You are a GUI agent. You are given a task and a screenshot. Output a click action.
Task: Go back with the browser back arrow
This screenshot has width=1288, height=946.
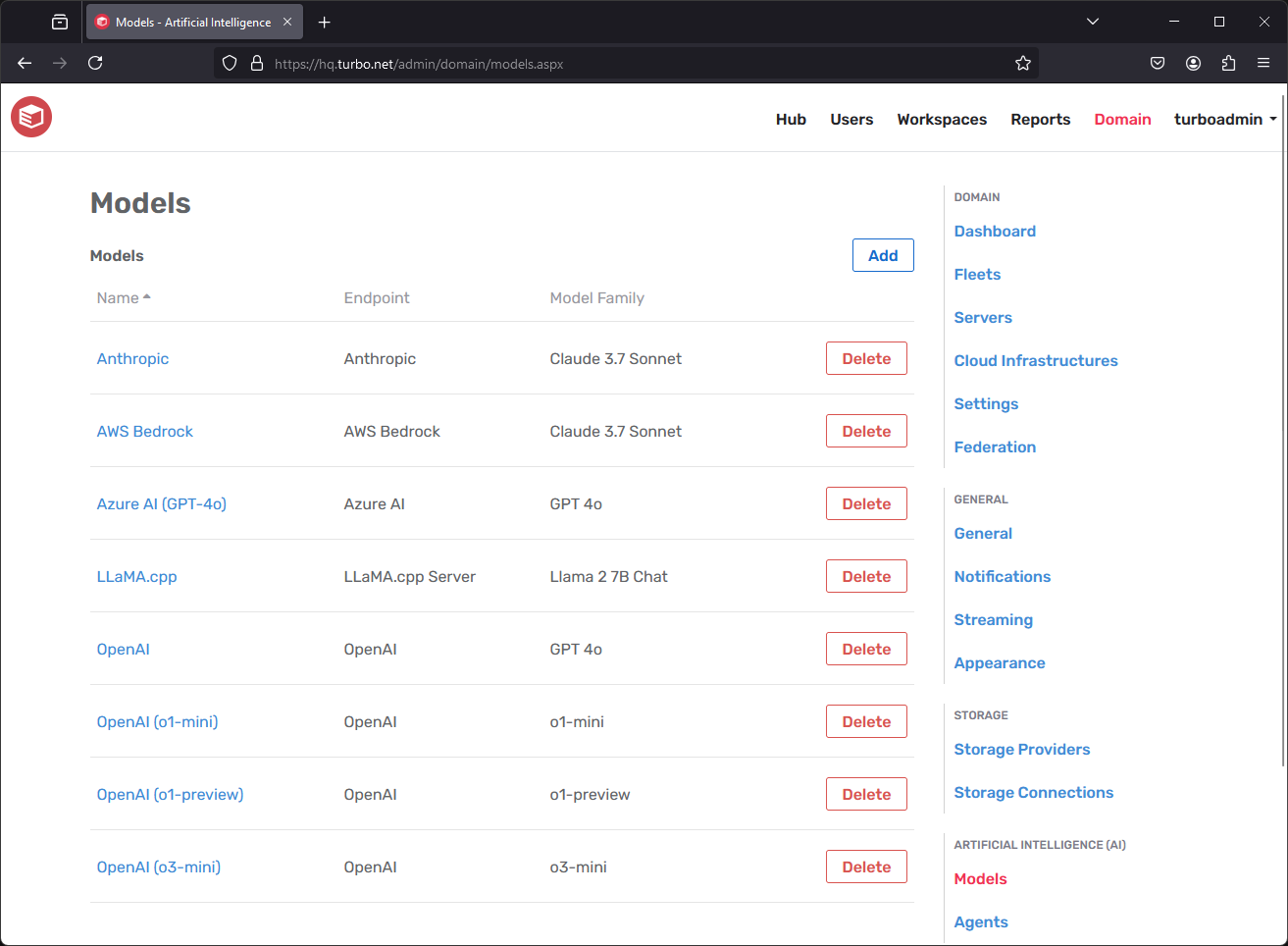(25, 63)
